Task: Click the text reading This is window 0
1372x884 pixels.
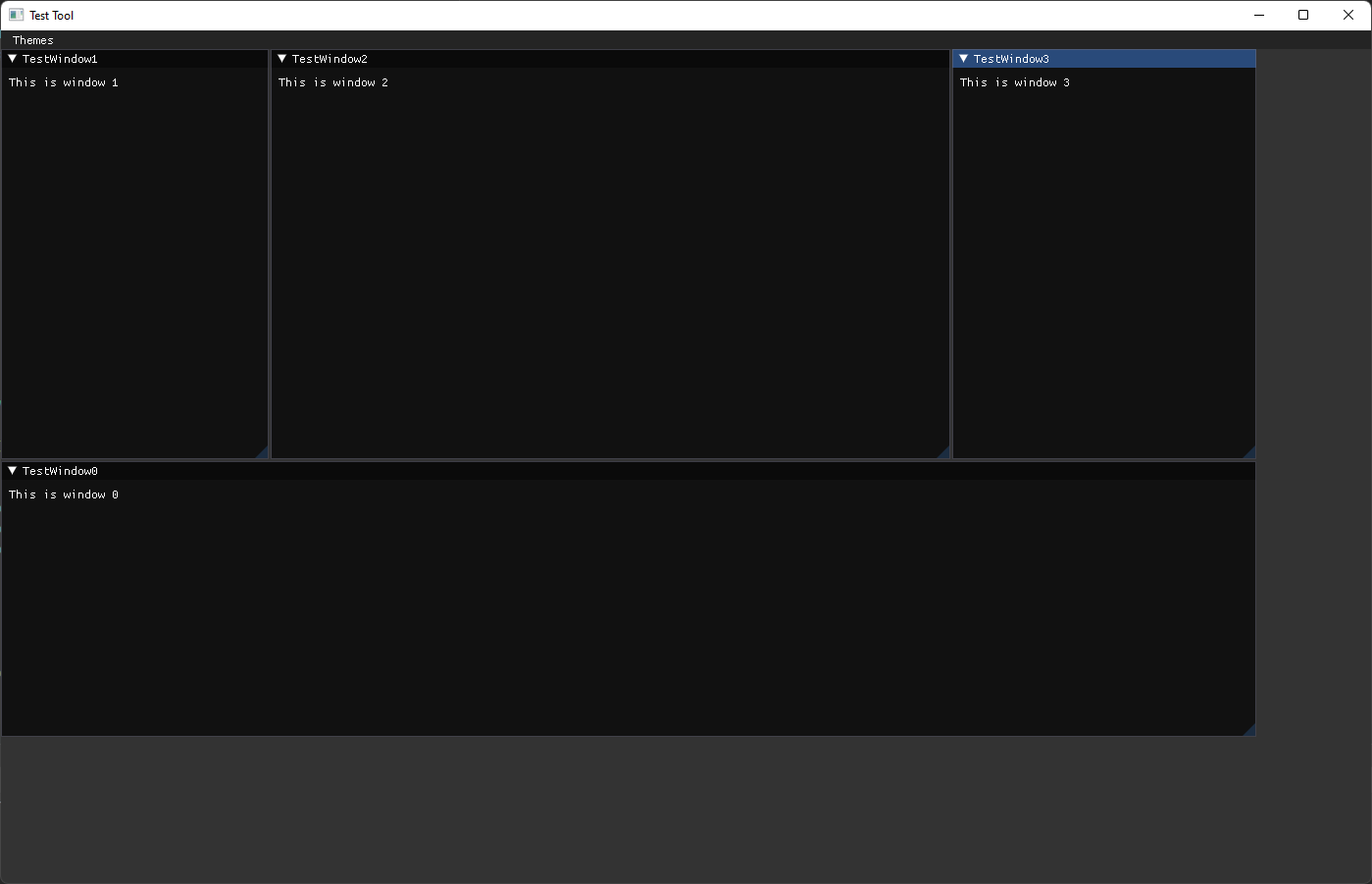Action: [x=63, y=494]
